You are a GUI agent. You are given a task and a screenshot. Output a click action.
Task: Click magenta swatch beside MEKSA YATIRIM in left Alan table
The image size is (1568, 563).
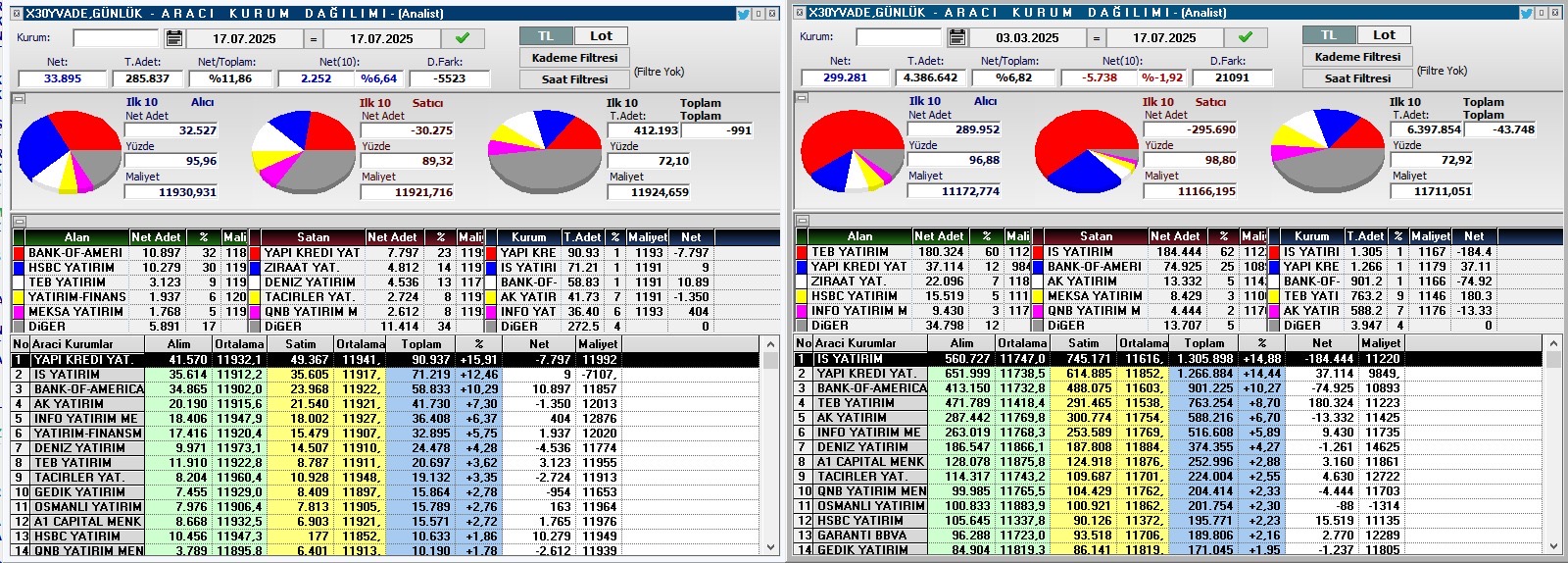[x=19, y=312]
